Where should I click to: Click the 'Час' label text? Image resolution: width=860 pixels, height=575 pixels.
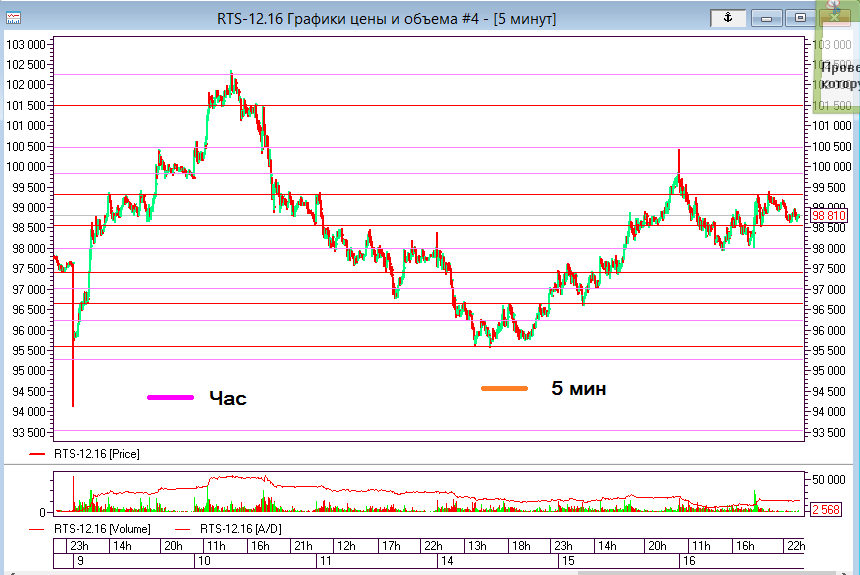tap(228, 398)
